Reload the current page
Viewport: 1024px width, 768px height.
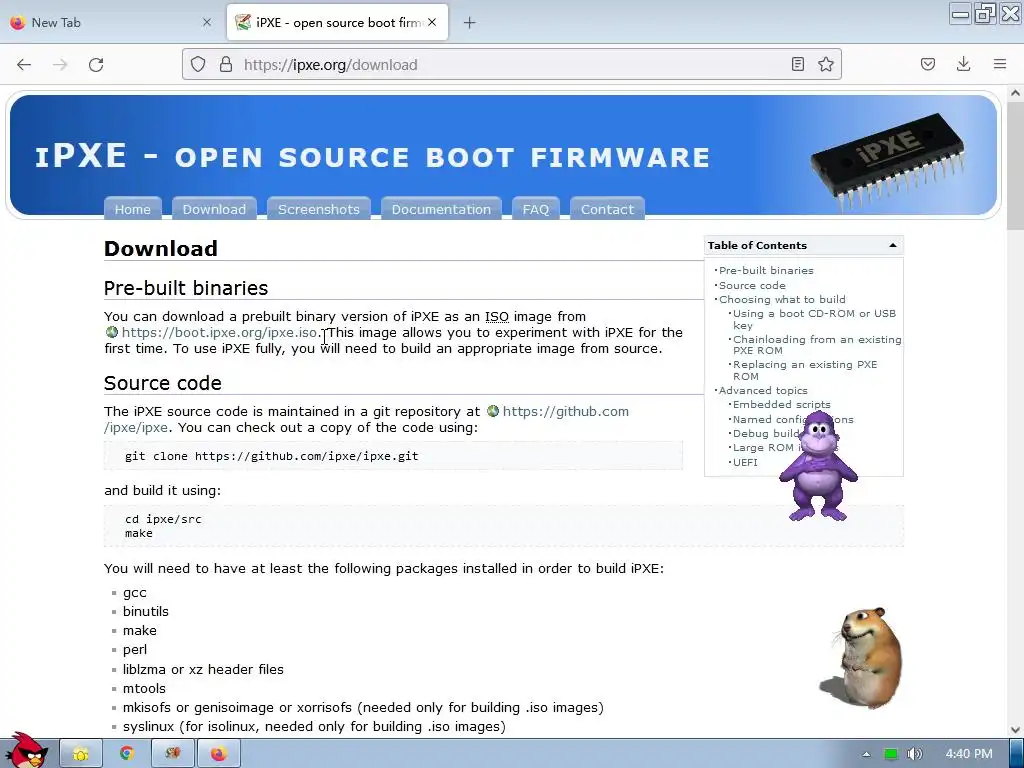click(96, 64)
